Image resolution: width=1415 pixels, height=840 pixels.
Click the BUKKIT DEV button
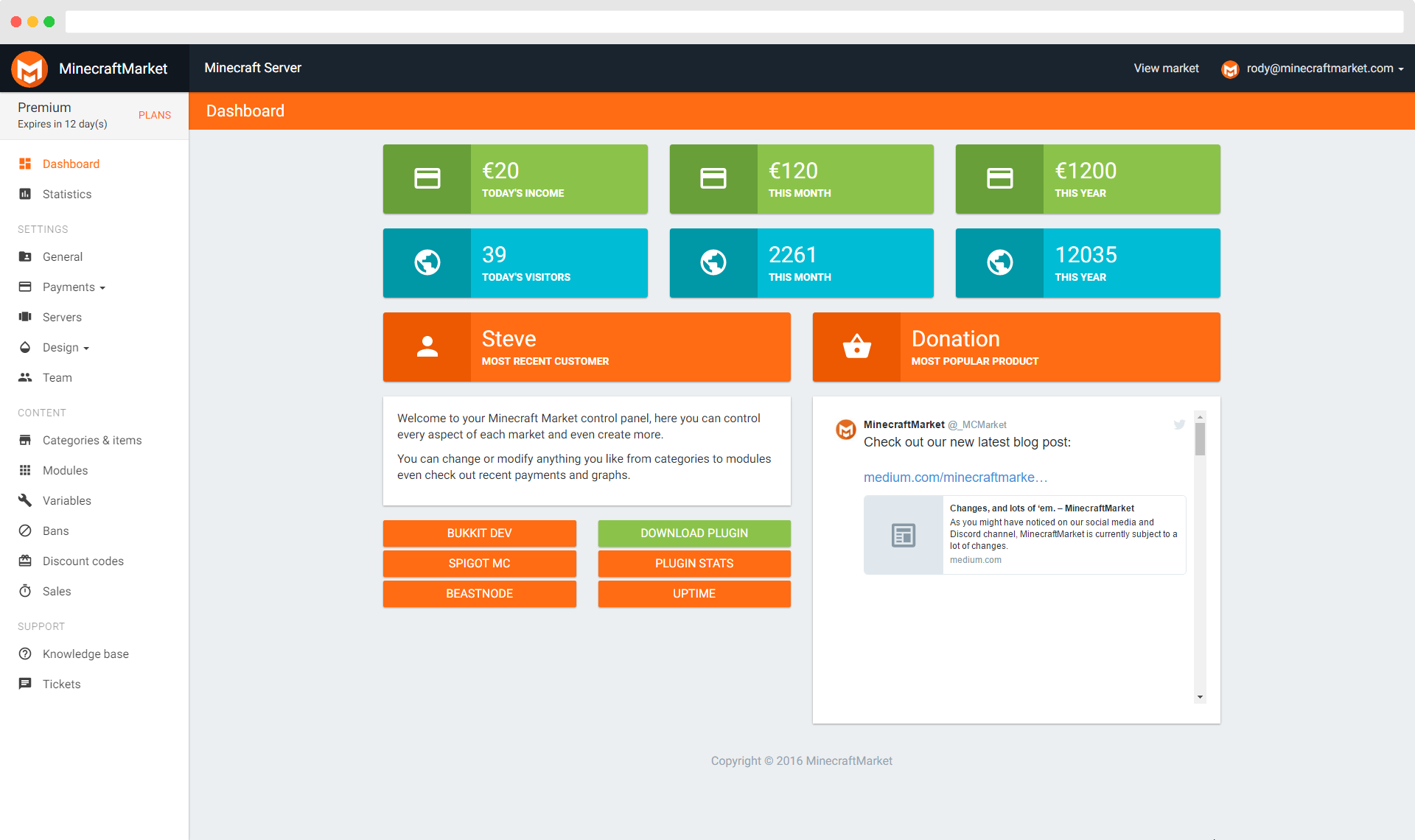point(480,533)
